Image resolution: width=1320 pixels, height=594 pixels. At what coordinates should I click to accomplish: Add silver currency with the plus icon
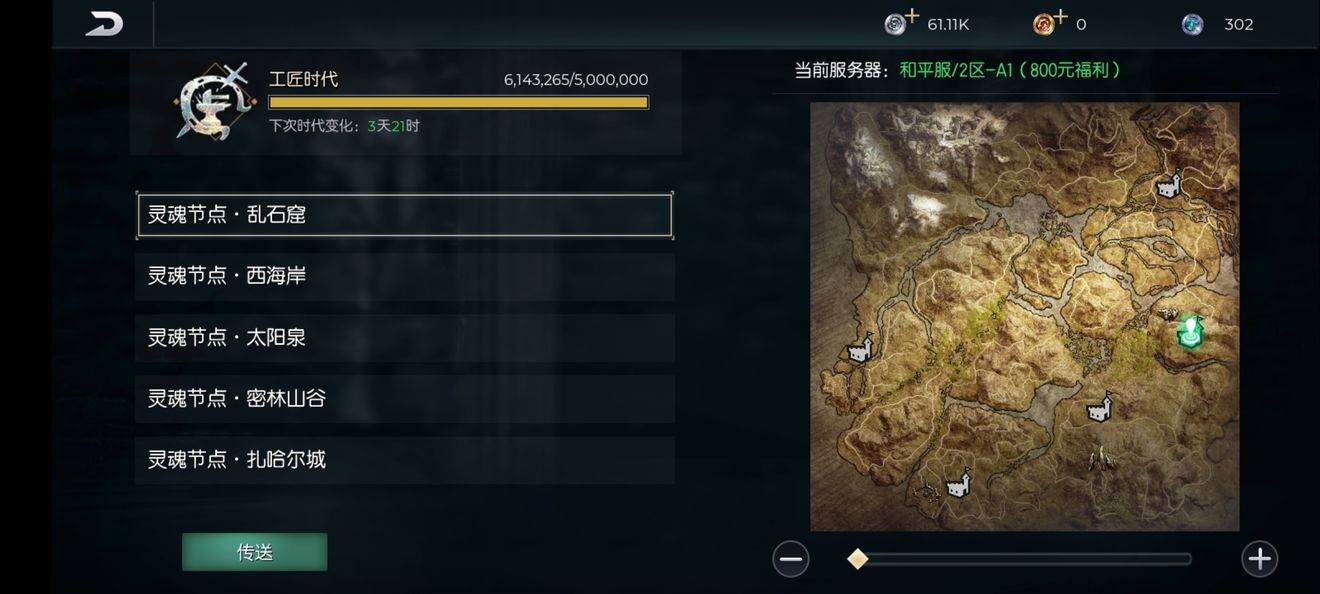point(912,16)
